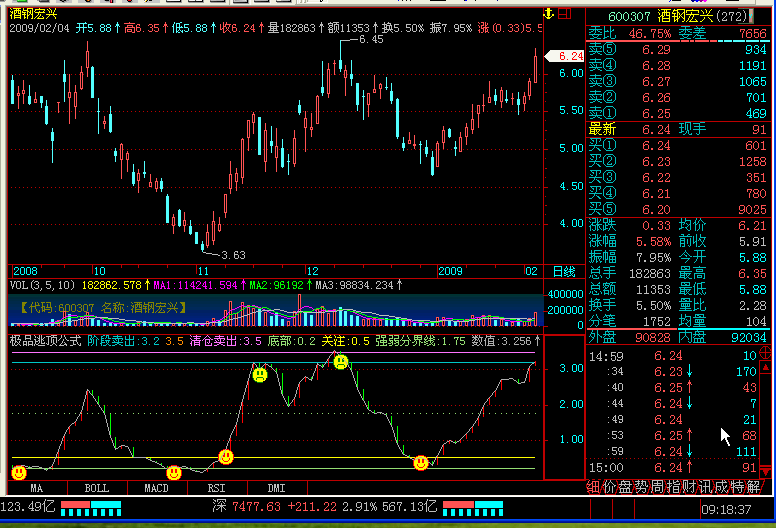
Task: Click the 15:00 last trade tick row
Action: [673, 468]
